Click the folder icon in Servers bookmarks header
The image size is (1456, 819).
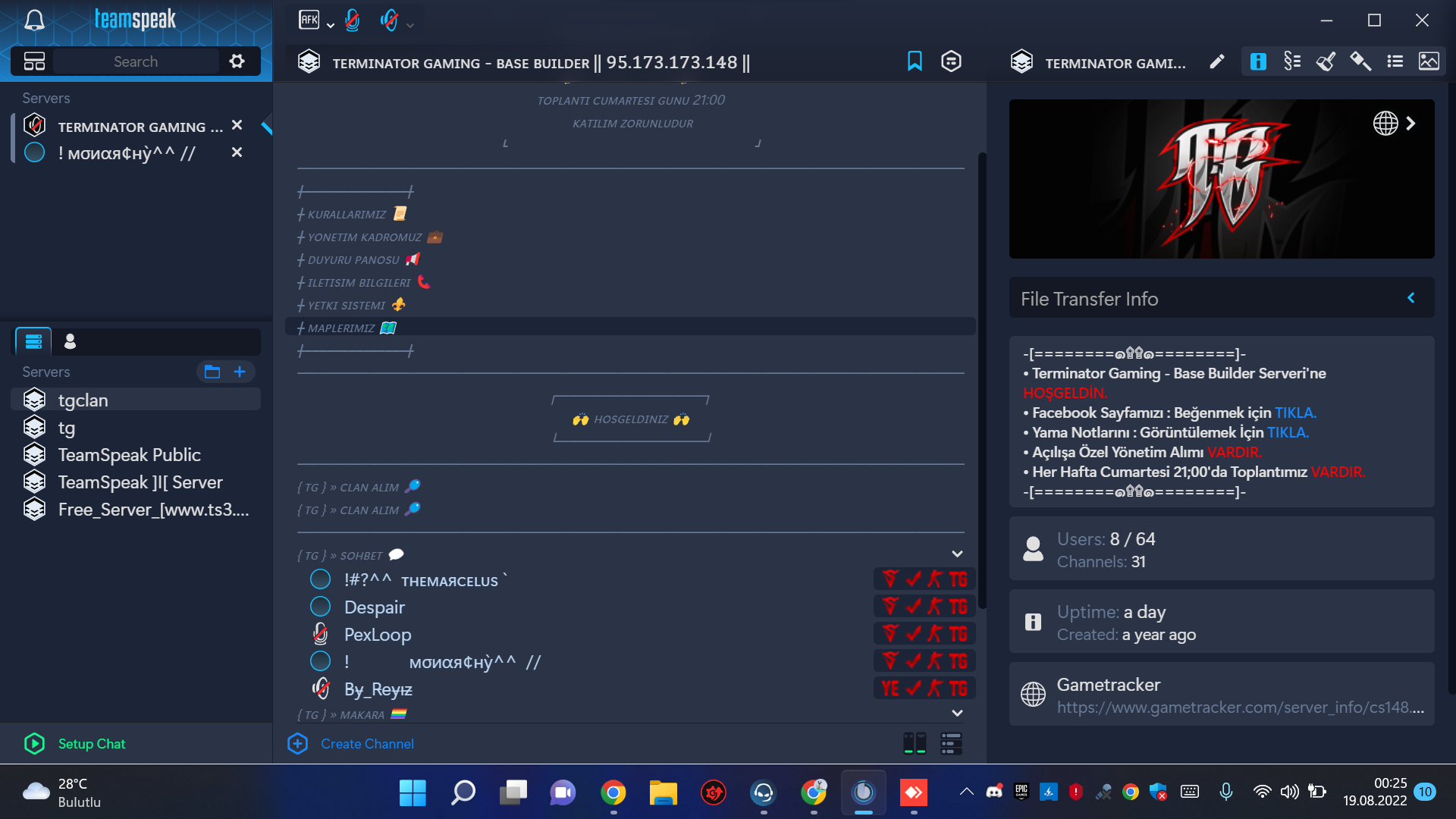tap(212, 372)
